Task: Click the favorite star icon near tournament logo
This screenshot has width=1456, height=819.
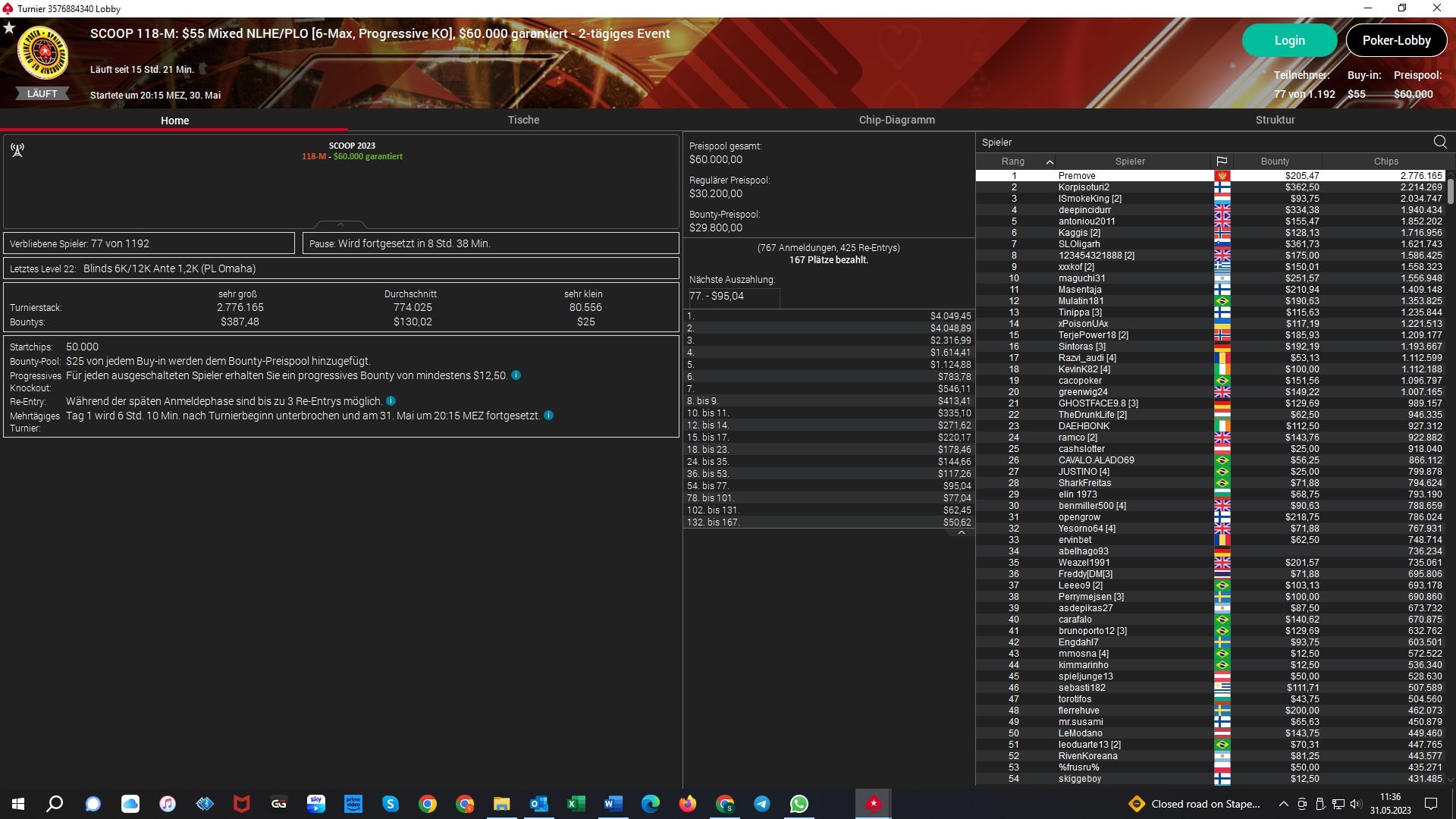Action: (9, 27)
